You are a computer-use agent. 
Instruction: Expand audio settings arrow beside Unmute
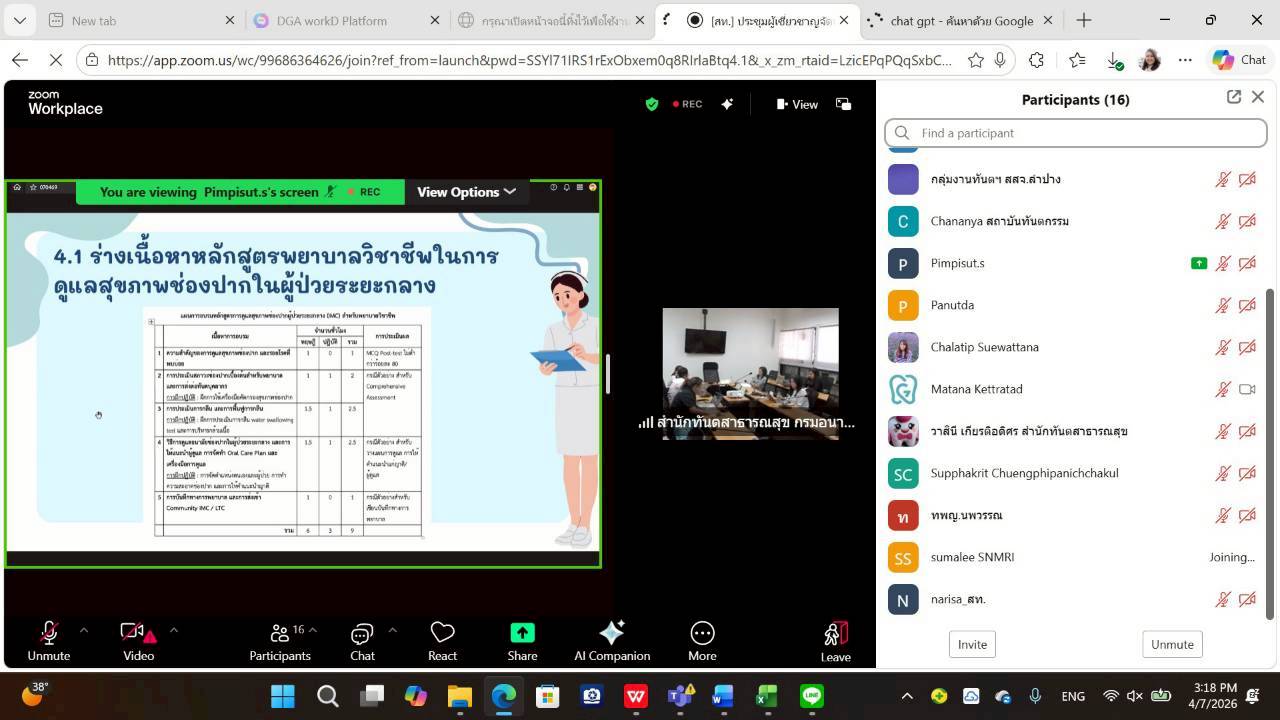(x=83, y=630)
